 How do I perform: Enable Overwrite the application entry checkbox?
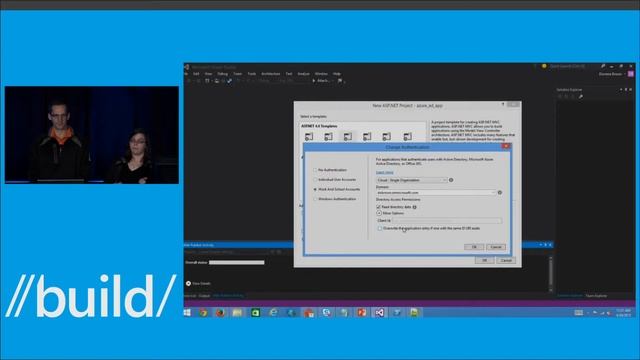[x=380, y=229]
